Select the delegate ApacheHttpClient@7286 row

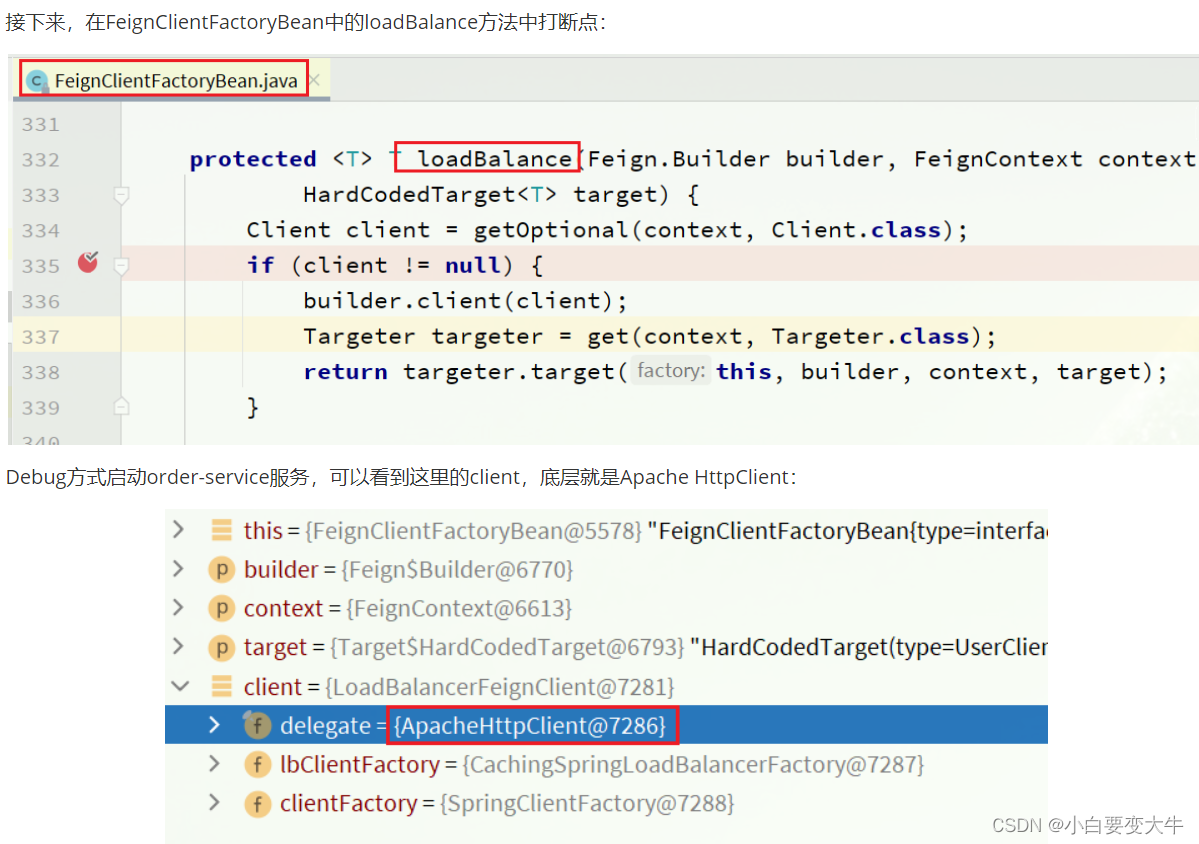(606, 725)
